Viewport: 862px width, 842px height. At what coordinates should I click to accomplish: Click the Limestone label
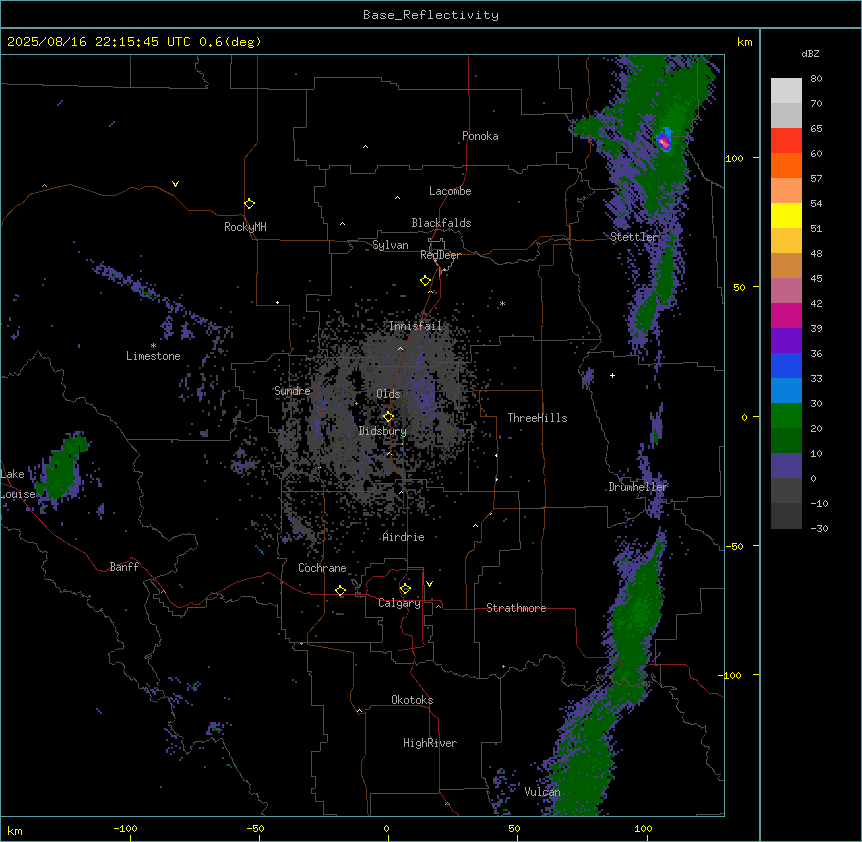click(x=153, y=356)
